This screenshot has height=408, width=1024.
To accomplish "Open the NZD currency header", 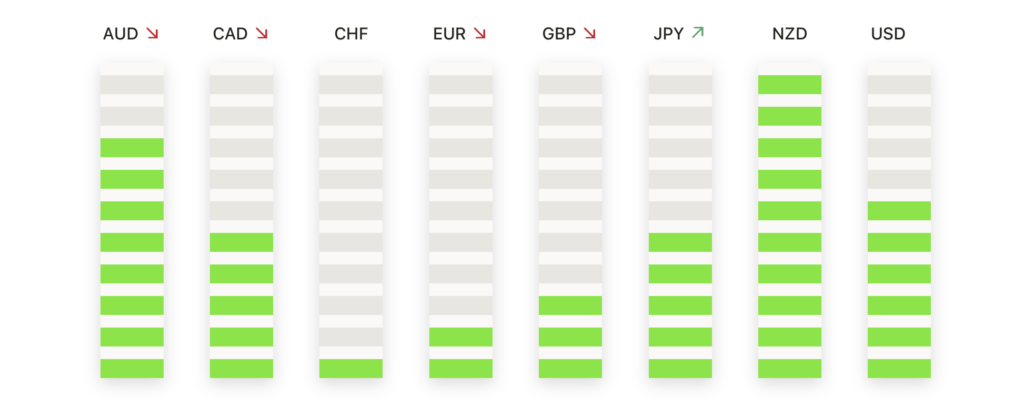I will (x=790, y=34).
